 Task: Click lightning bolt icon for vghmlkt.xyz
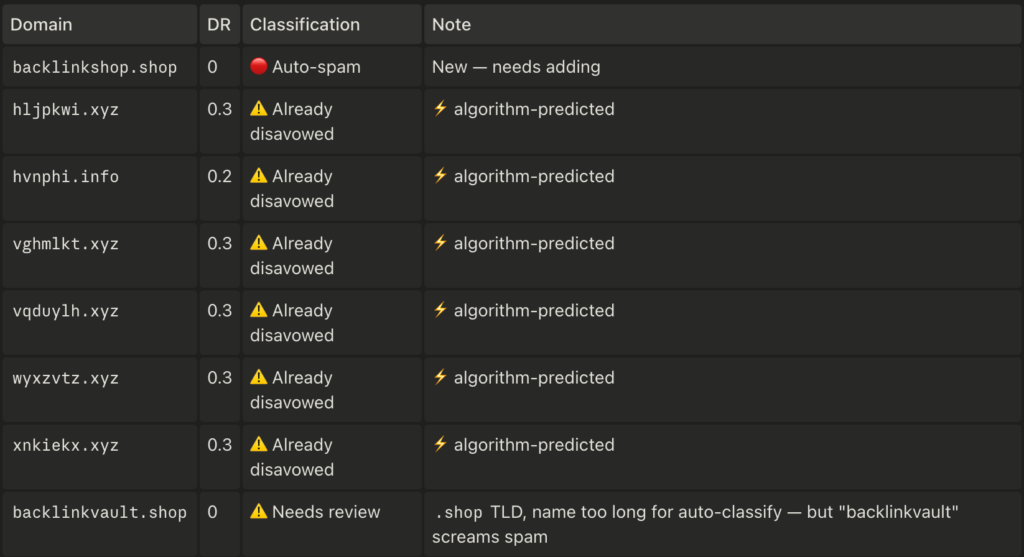click(440, 242)
